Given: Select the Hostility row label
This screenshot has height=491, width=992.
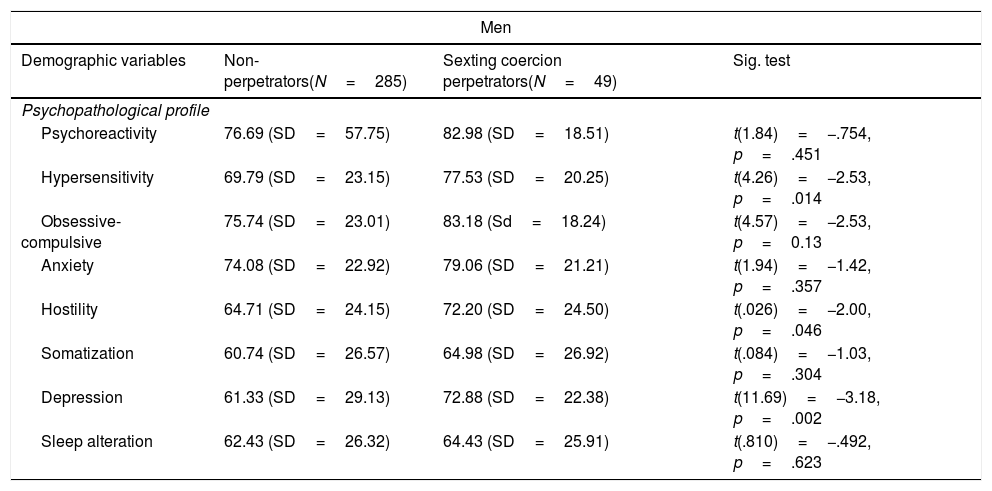Looking at the screenshot, I should tap(69, 310).
